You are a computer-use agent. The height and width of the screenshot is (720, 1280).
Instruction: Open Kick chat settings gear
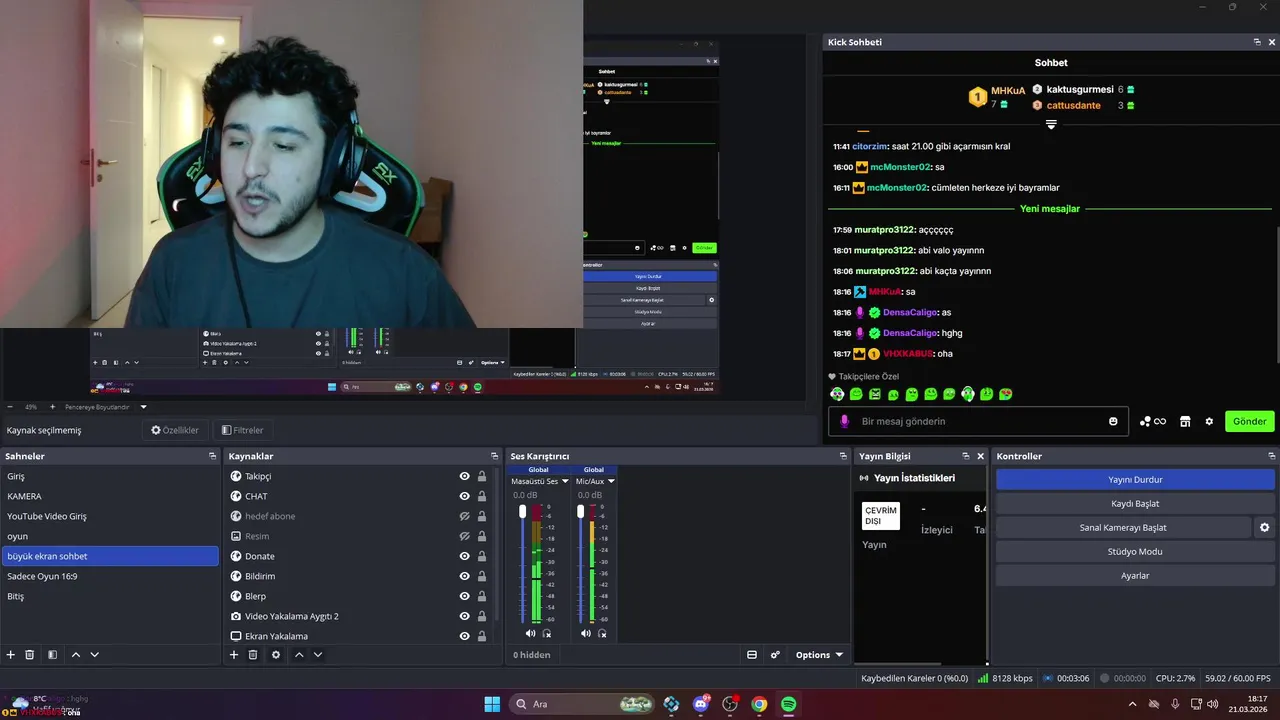pos(1209,422)
